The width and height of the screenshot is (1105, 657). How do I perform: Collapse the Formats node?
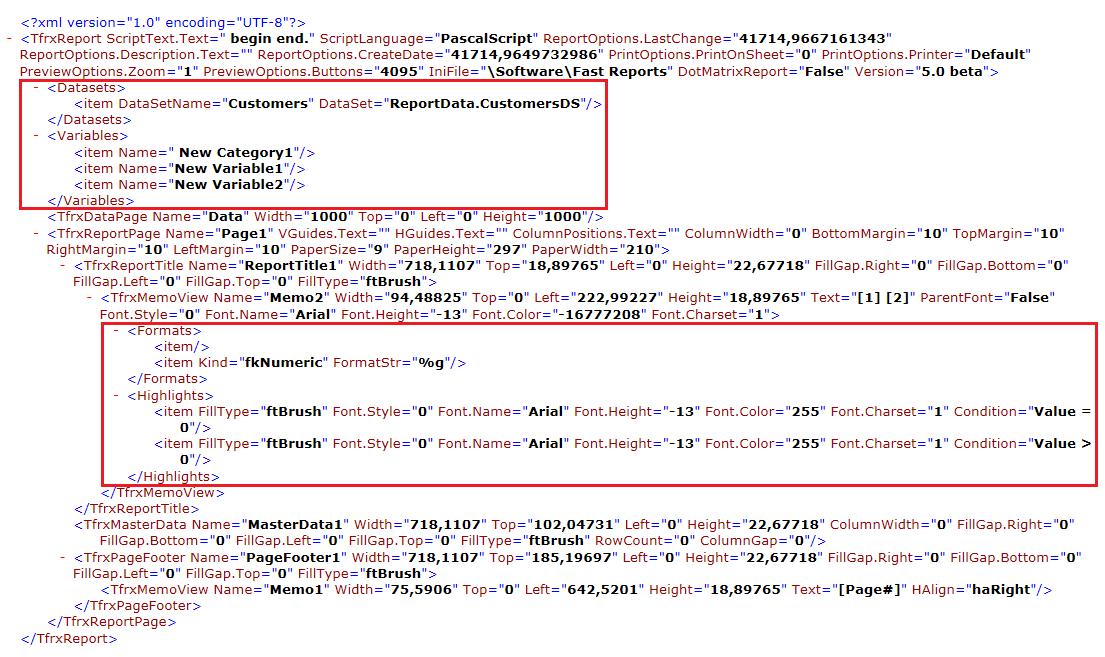[117, 331]
